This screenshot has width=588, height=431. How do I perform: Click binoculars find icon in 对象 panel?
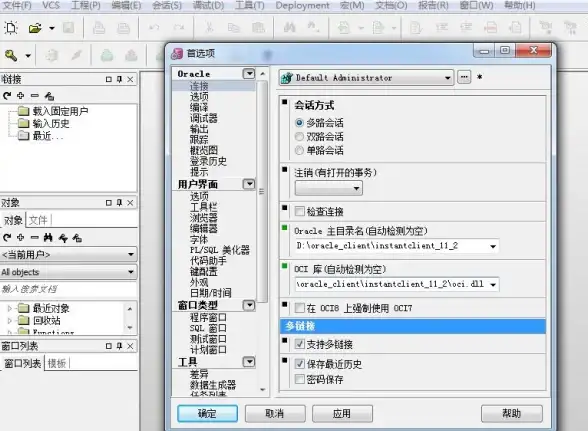pos(48,237)
